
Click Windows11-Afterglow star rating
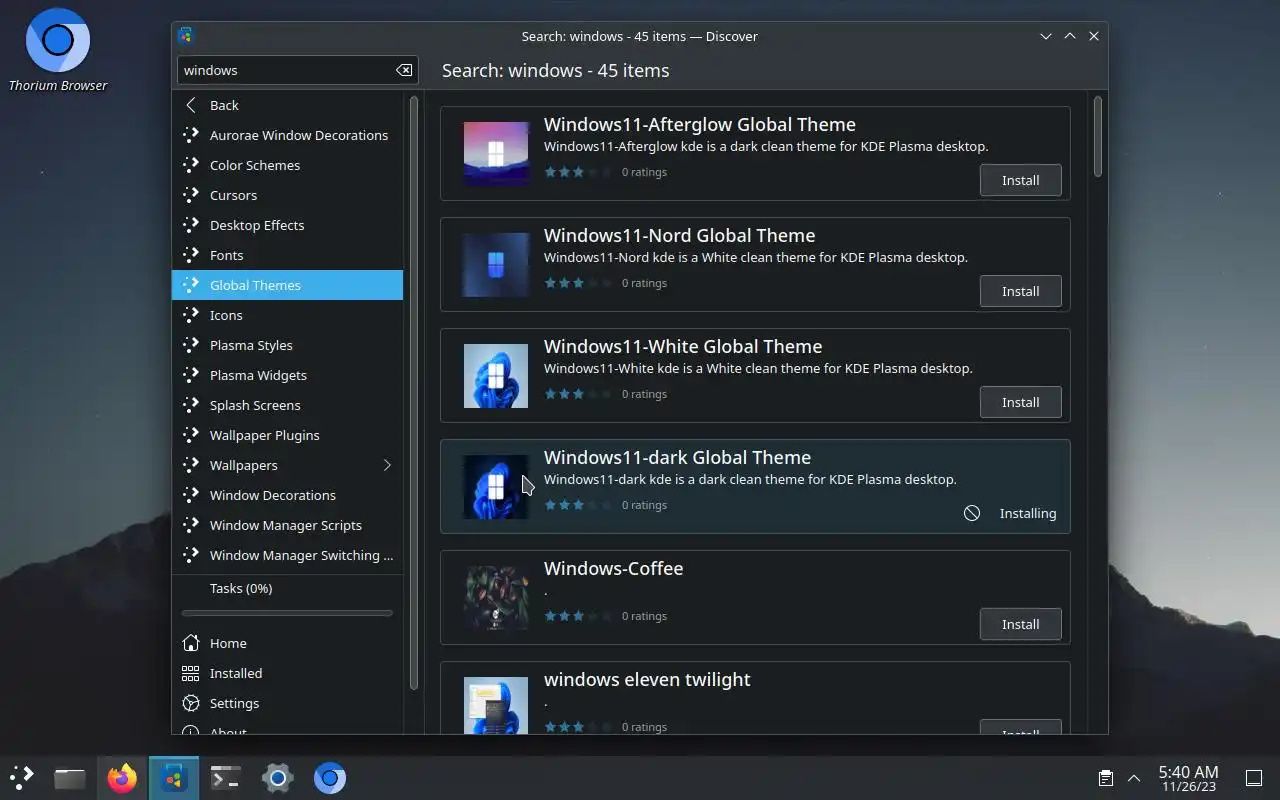pyautogui.click(x=578, y=172)
